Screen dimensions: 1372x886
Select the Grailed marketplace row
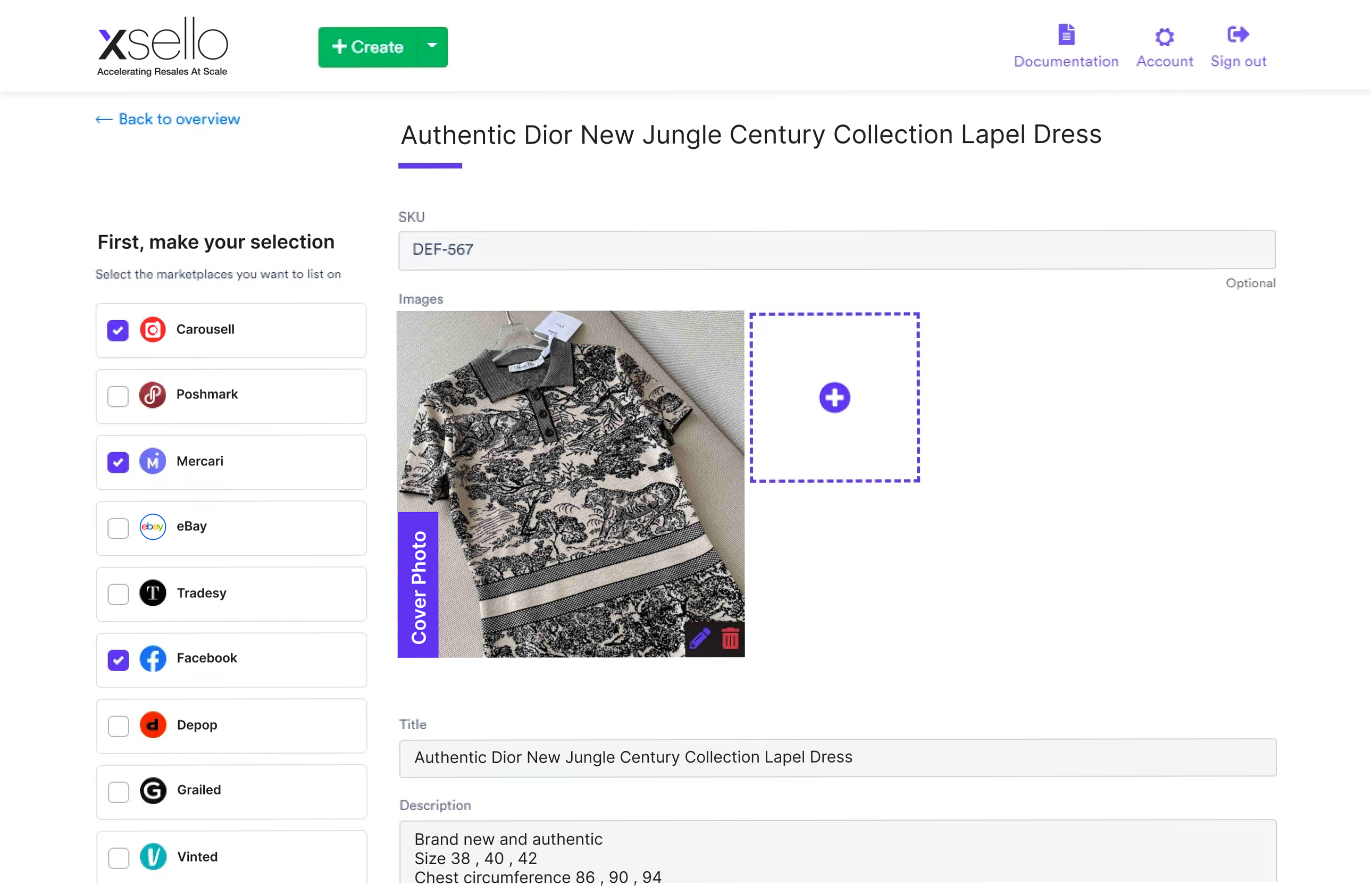(x=230, y=791)
